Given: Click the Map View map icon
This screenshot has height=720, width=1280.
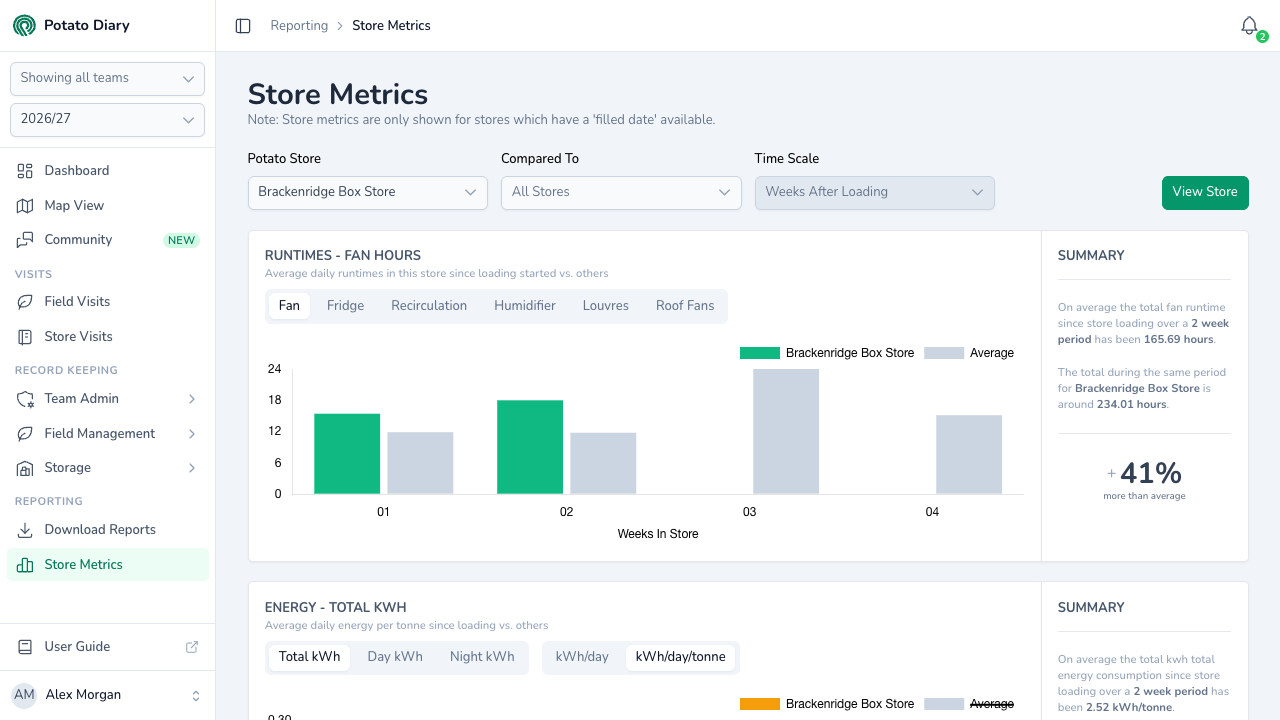Looking at the screenshot, I should [x=25, y=206].
